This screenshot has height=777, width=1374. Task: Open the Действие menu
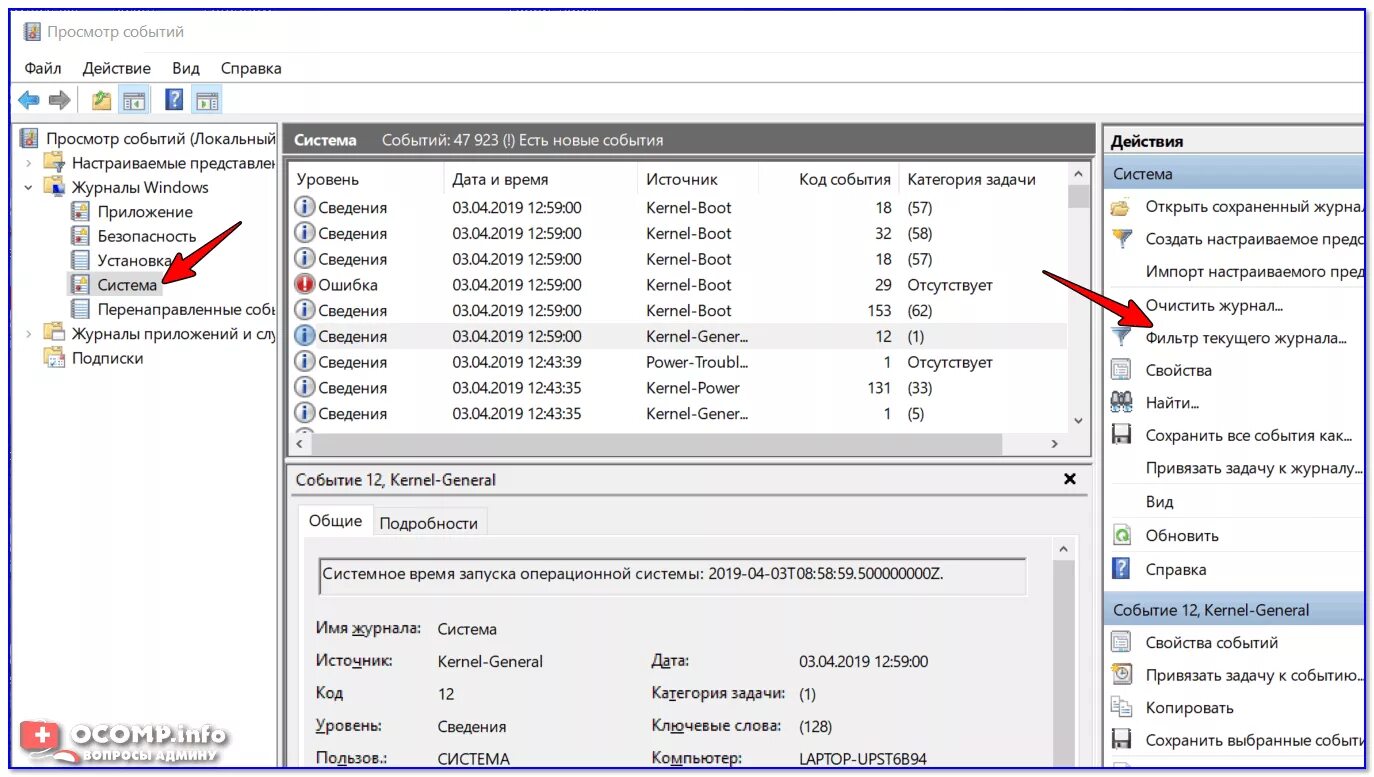point(117,68)
